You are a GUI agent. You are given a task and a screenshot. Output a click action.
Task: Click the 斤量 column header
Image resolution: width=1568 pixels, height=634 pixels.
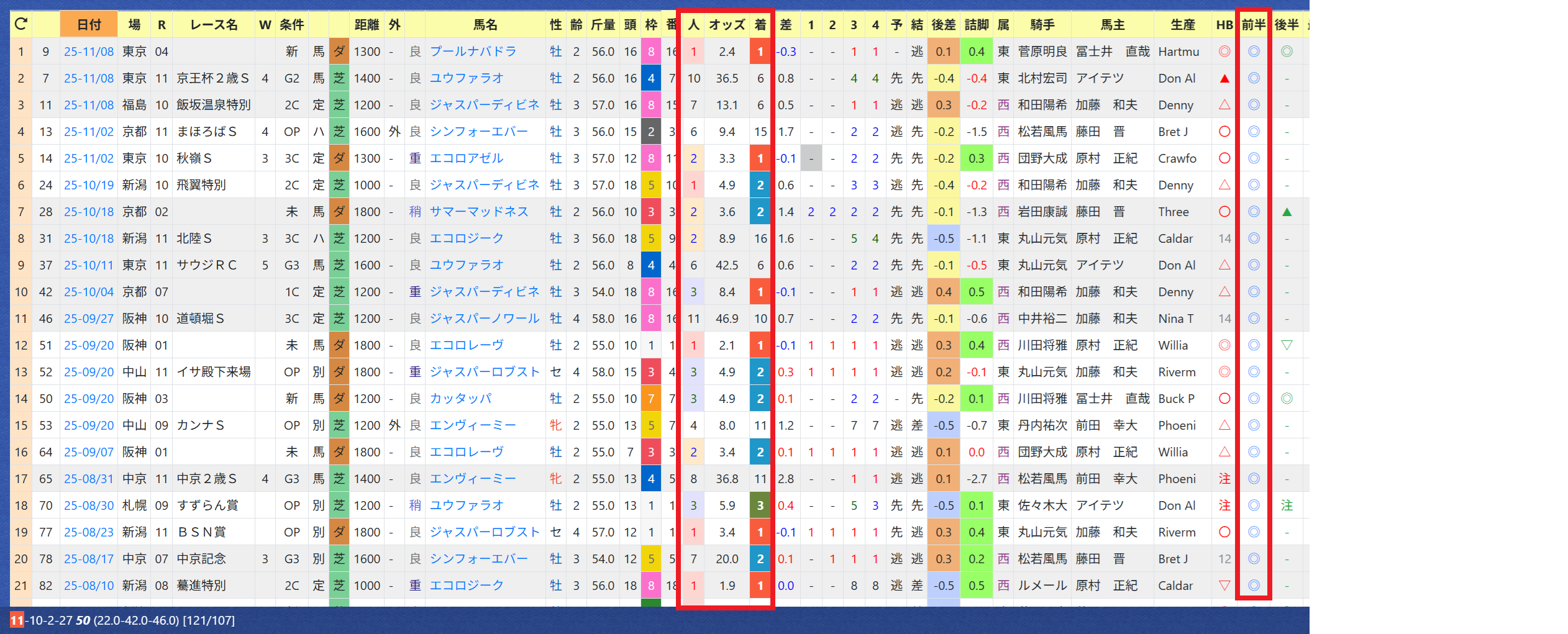point(603,25)
